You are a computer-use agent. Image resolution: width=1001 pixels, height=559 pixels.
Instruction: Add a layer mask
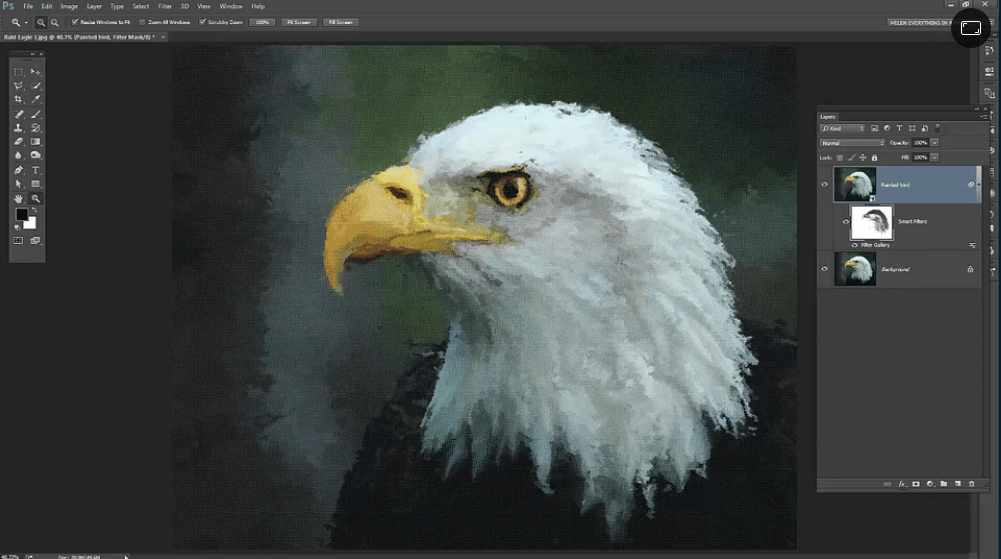[x=915, y=484]
